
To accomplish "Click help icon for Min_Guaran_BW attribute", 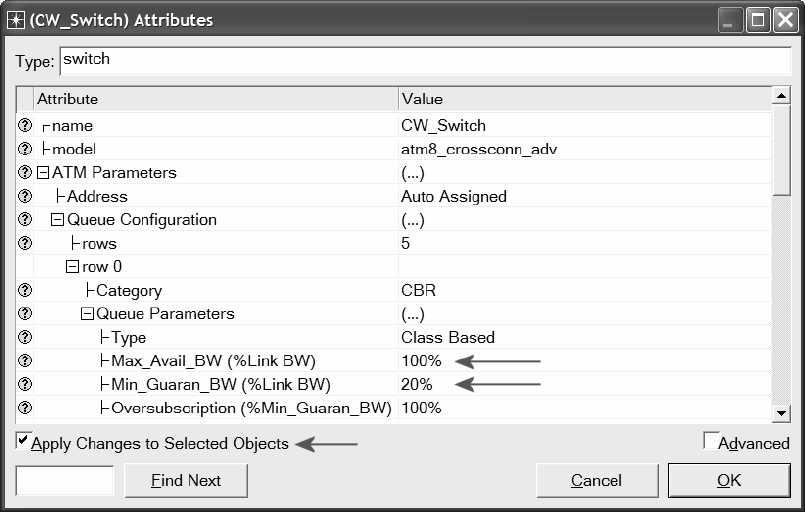I will tap(25, 385).
